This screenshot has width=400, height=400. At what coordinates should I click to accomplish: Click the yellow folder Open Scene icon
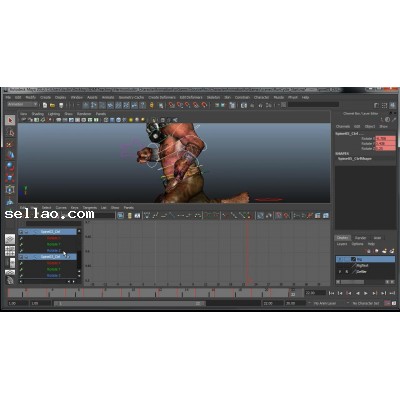52,105
